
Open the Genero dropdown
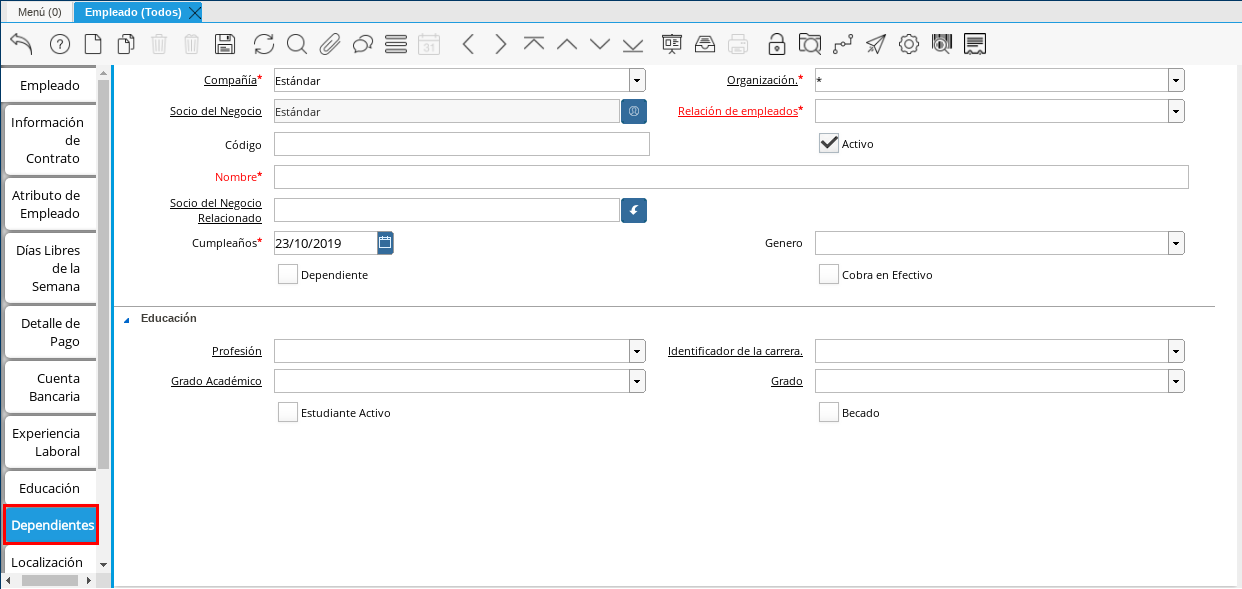pyautogui.click(x=1176, y=243)
